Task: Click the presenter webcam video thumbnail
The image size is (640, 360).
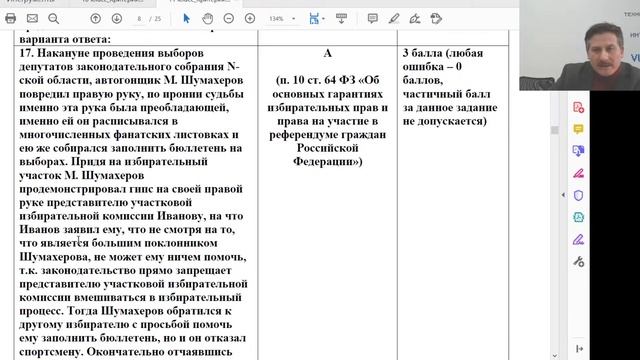Action: (580, 45)
